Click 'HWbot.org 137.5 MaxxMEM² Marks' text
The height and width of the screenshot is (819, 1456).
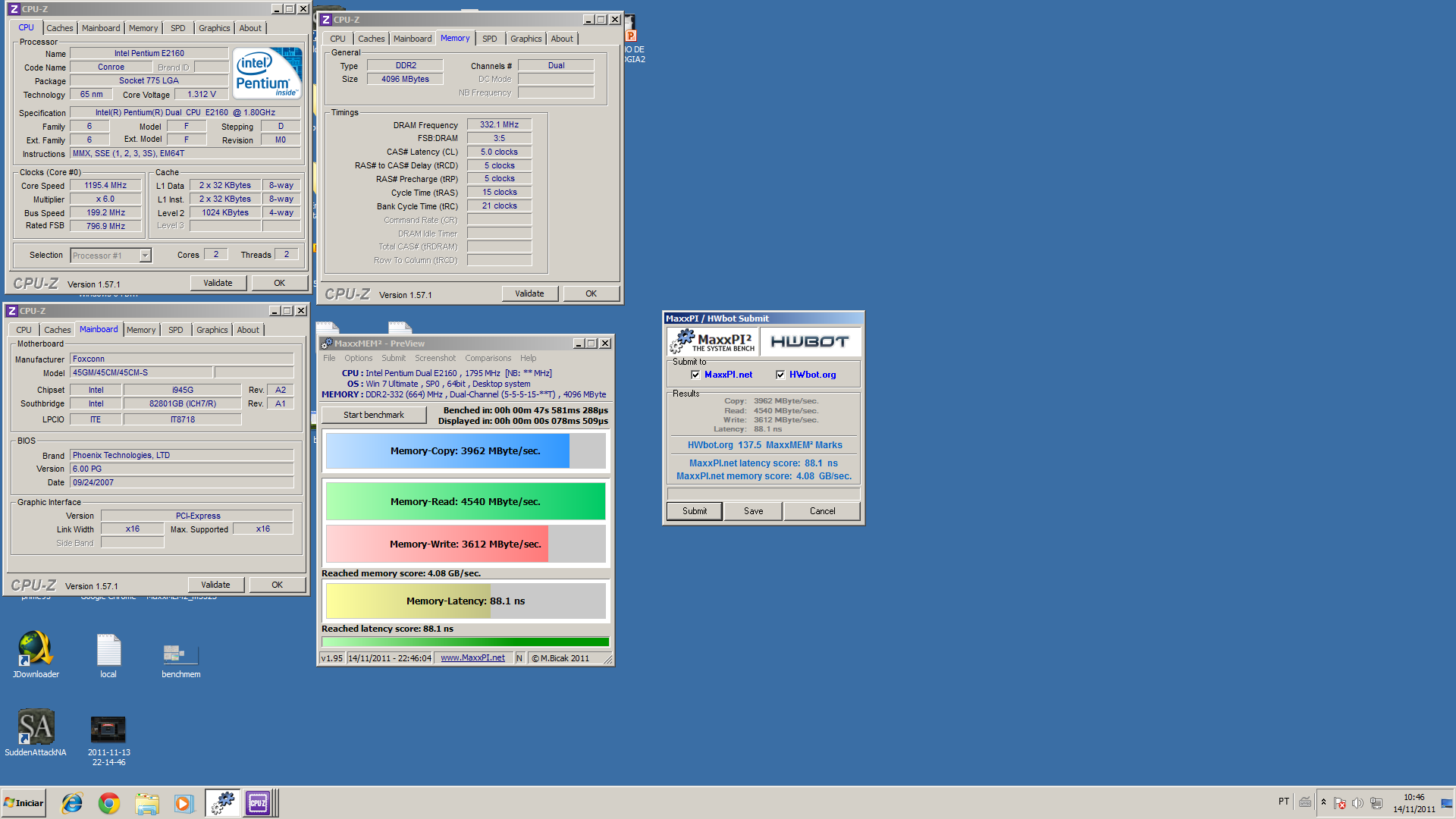click(x=764, y=445)
